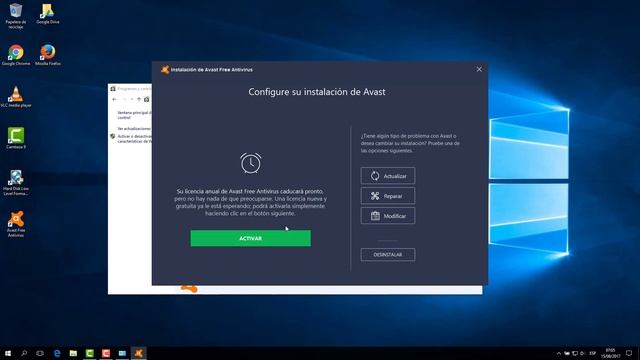
Task: Click the green ACTIVAR button
Action: coord(250,238)
